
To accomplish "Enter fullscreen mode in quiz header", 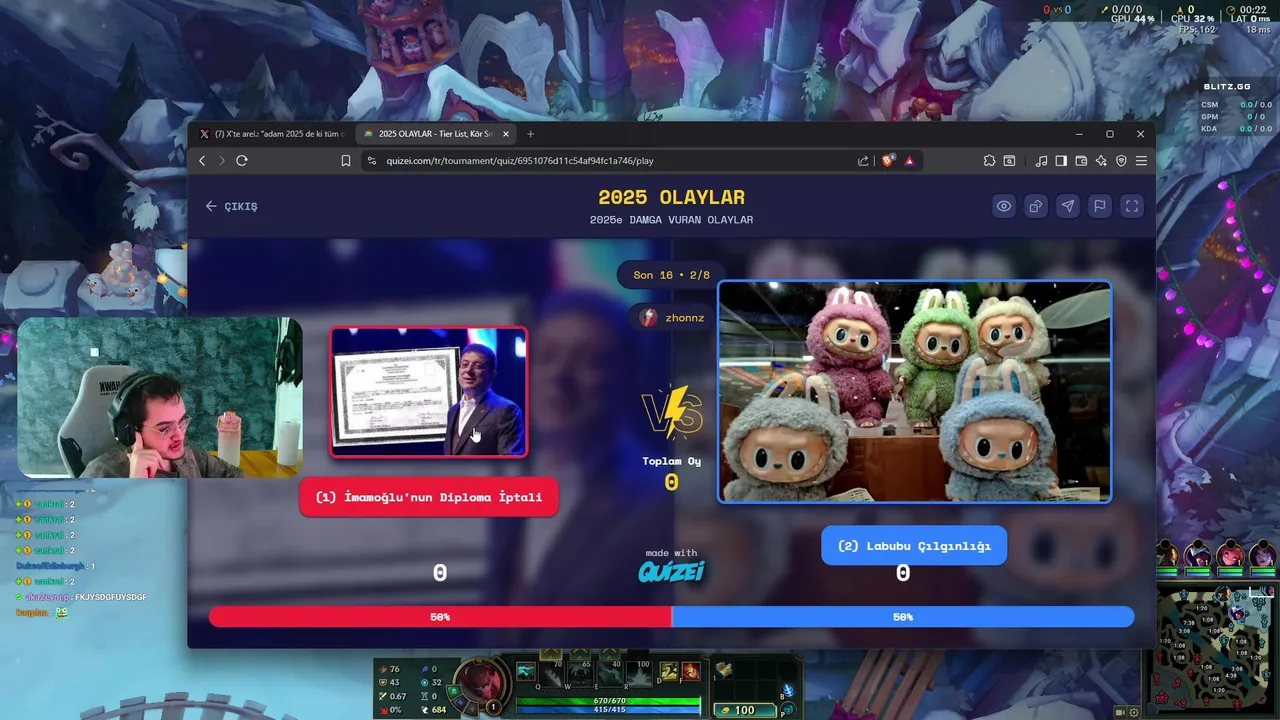I will 1132,206.
